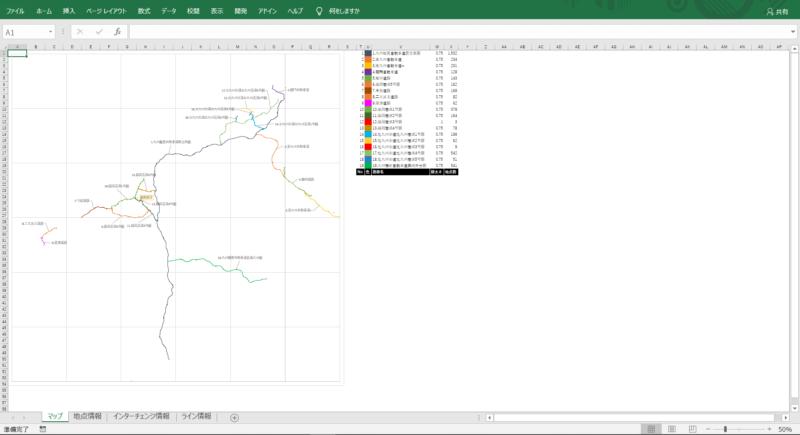Screen dimensions: 800x435
Task: Click the red color cell in row 12
Action: pyautogui.click(x=368, y=122)
